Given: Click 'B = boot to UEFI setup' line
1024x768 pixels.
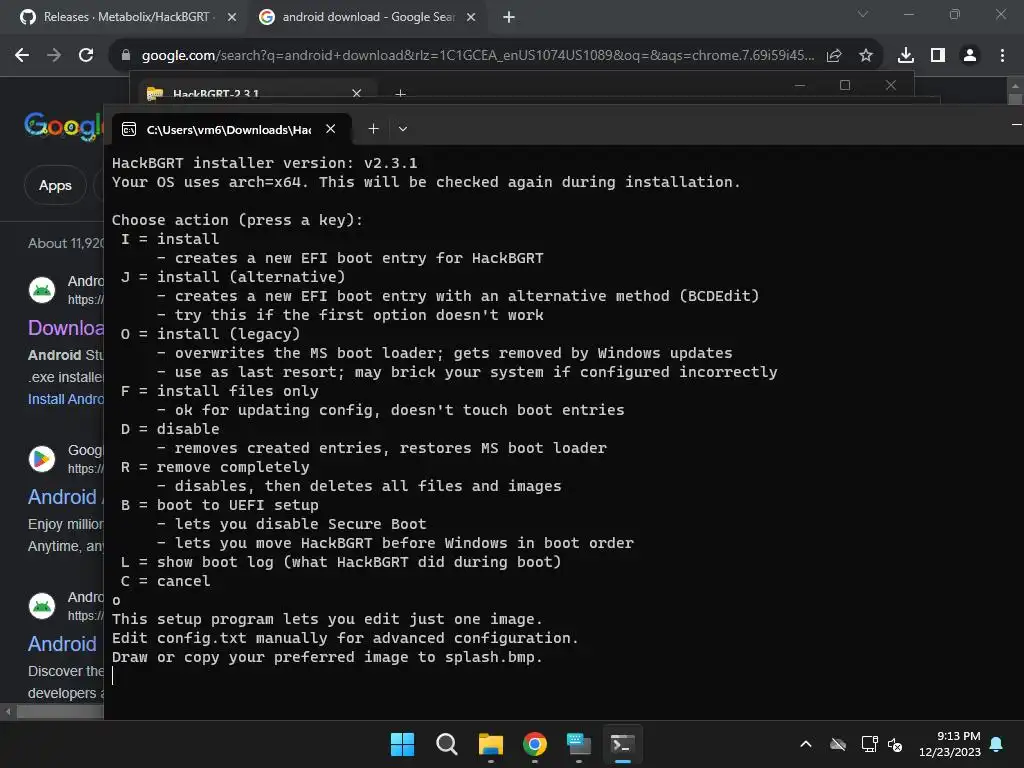Looking at the screenshot, I should pyautogui.click(x=219, y=505).
